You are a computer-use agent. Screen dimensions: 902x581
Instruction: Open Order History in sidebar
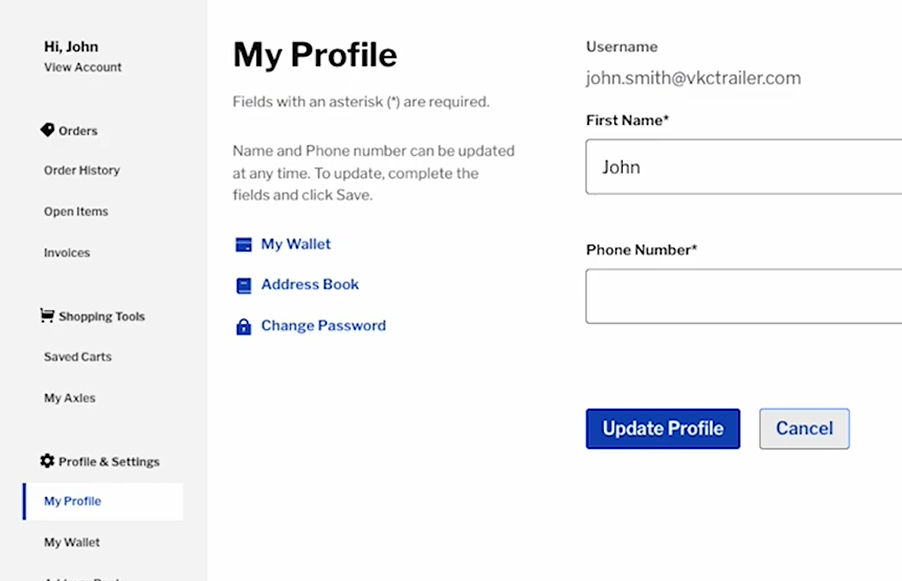click(x=82, y=170)
